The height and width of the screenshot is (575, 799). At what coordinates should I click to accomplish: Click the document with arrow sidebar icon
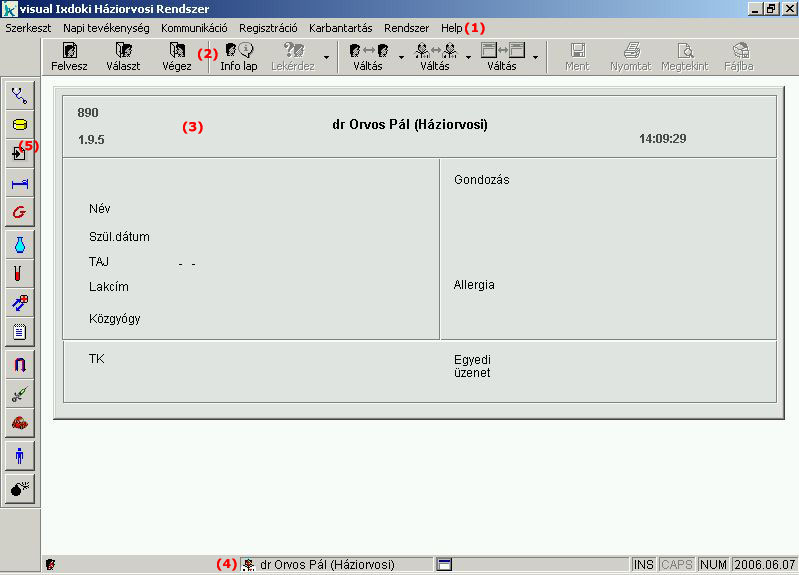[19, 153]
